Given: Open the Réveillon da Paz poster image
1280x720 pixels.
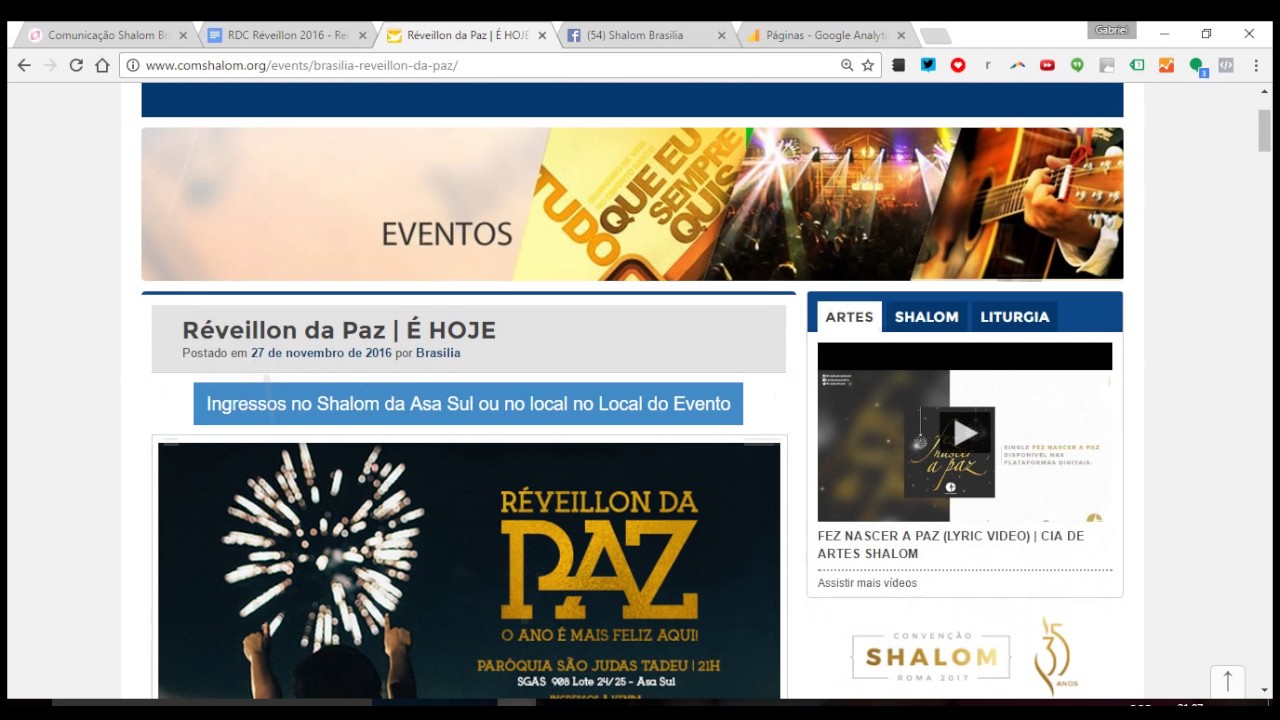Looking at the screenshot, I should [x=469, y=570].
